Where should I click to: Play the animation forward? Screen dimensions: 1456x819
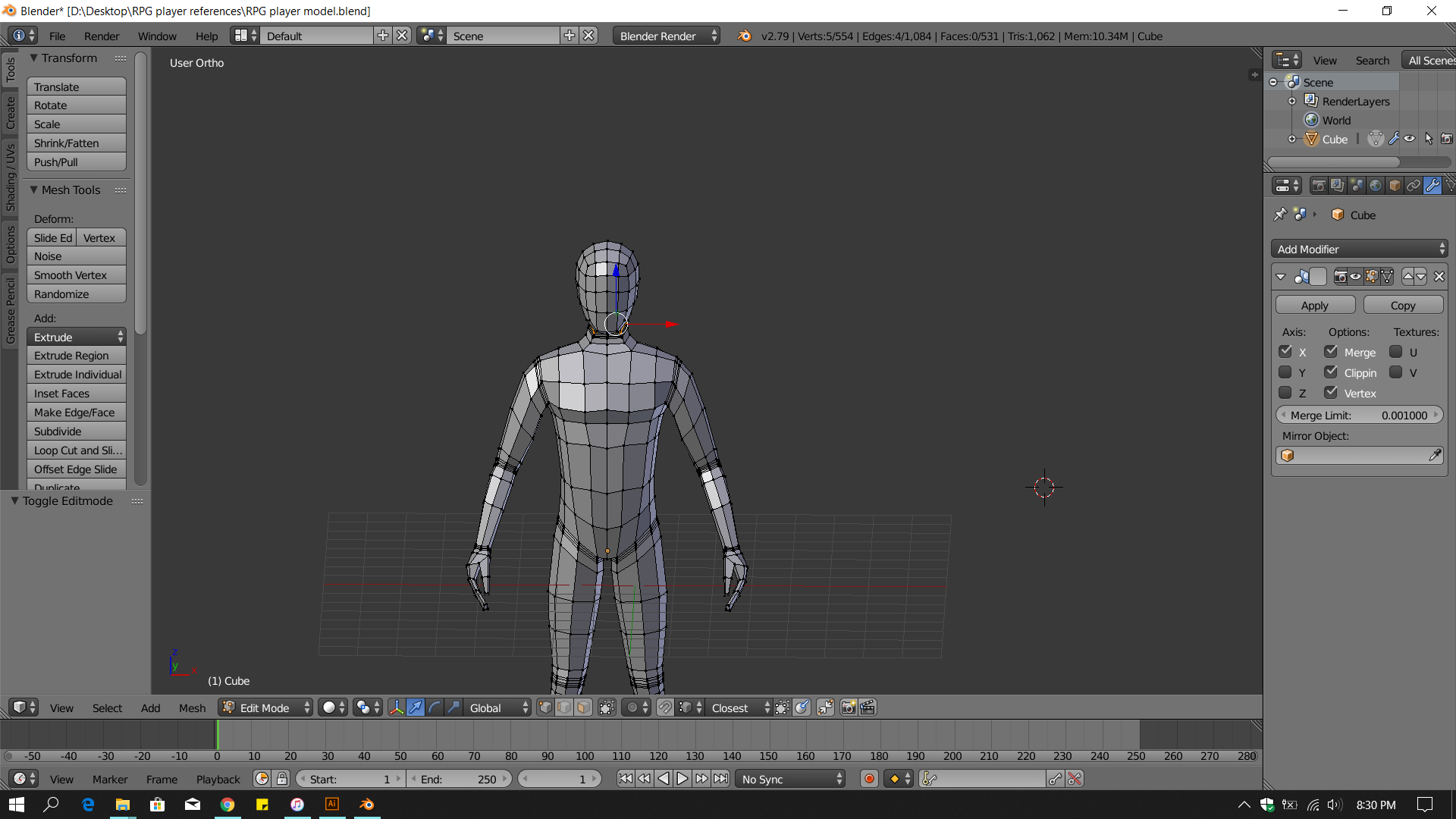(x=682, y=779)
